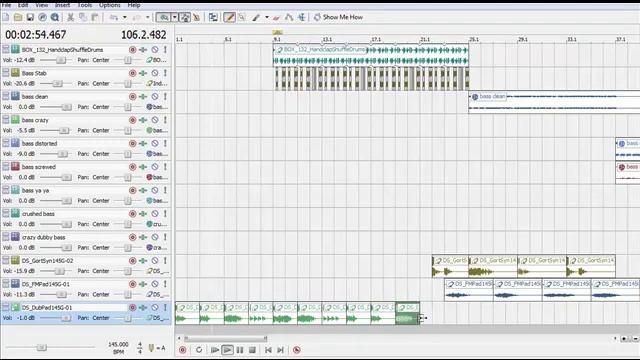Open the Insert menu
Screen dimensions: 640x360
[x=62, y=5]
